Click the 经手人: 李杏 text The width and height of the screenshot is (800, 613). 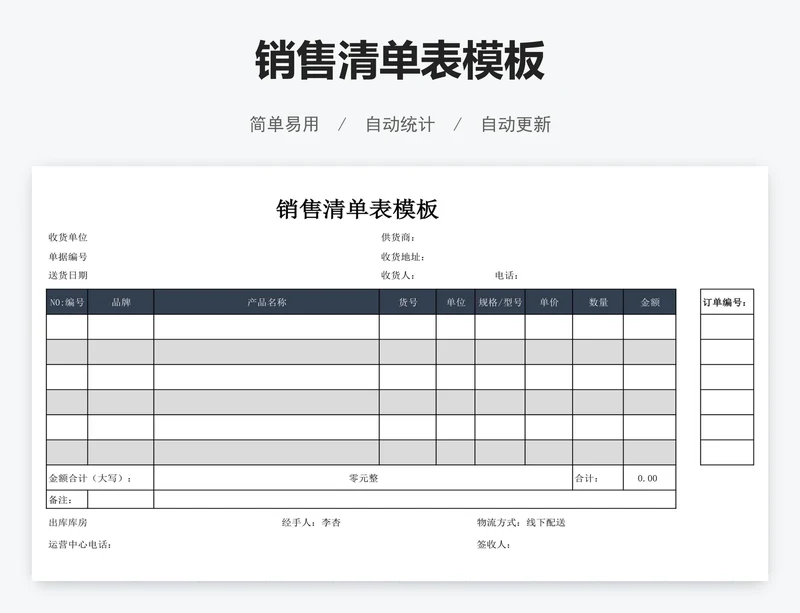[x=311, y=523]
